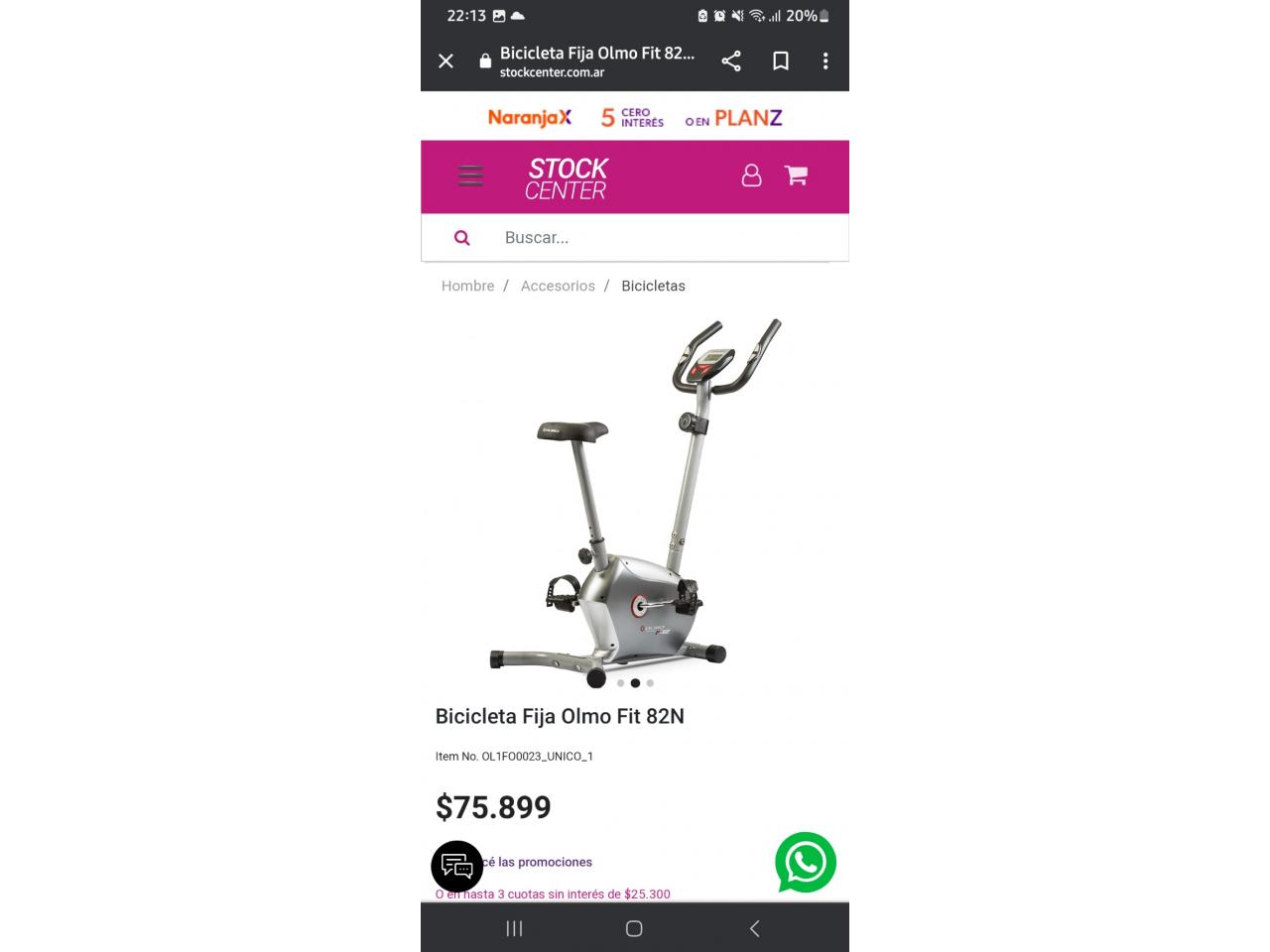Go to Stock Center home logo
The width and height of the screenshot is (1270, 952).
pyautogui.click(x=567, y=178)
